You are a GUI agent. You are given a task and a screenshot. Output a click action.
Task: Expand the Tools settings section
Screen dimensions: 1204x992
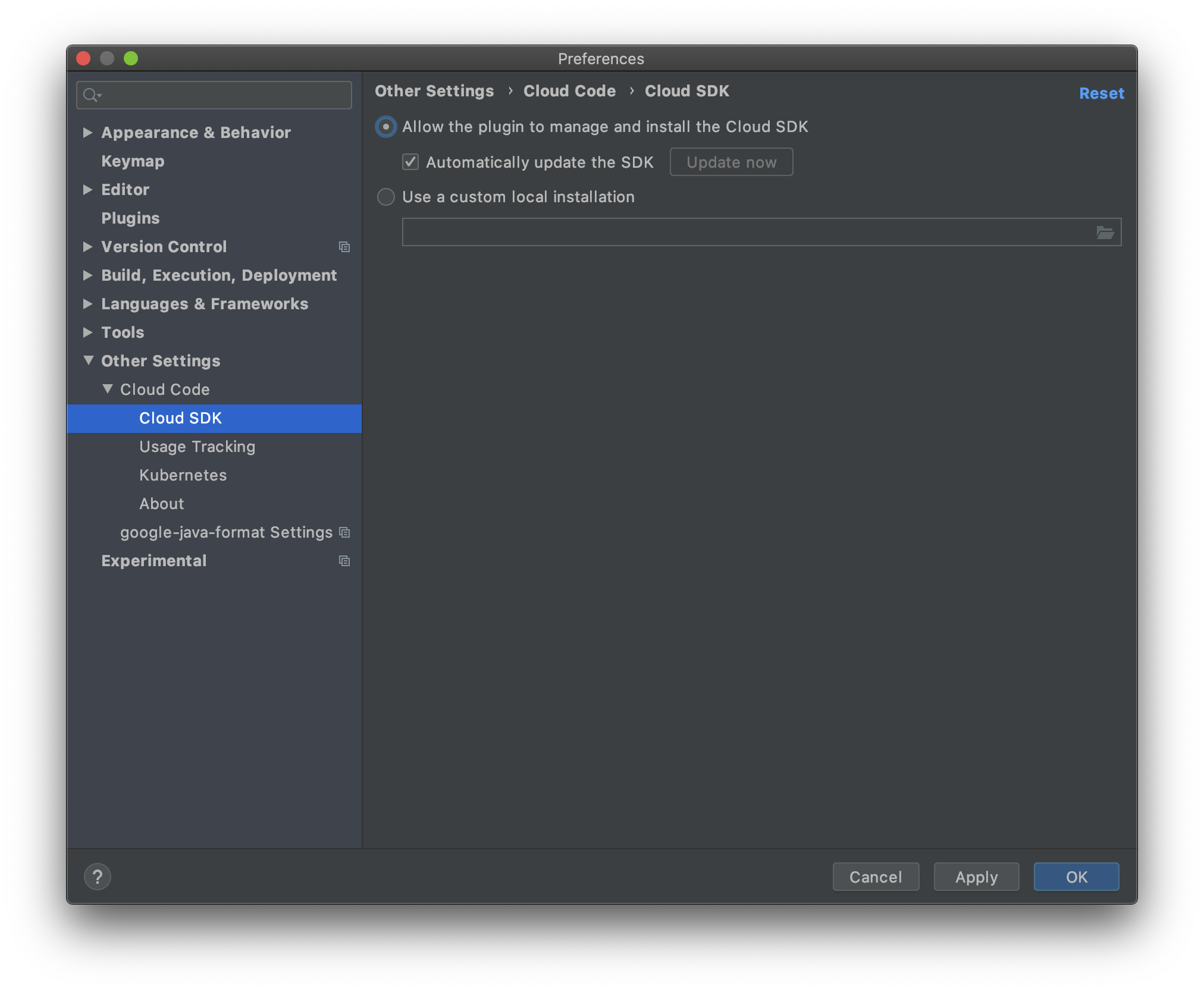coord(88,332)
